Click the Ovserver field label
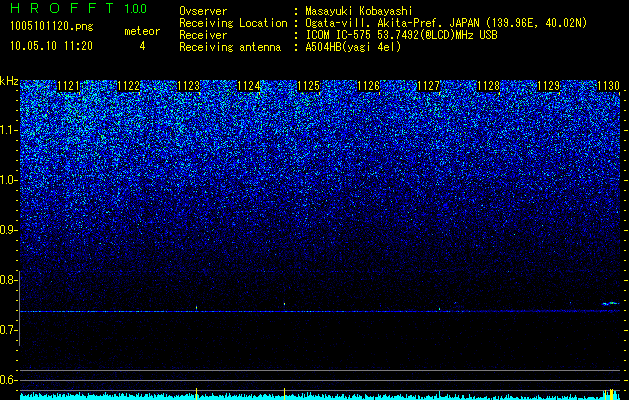Image resolution: width=629 pixels, height=400 pixels. (x=203, y=11)
